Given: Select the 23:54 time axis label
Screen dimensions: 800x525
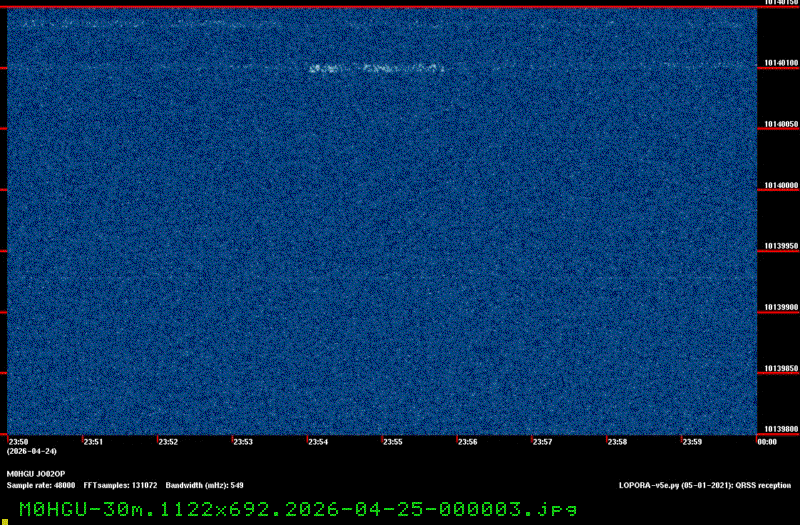Looking at the screenshot, I should pyautogui.click(x=318, y=442).
